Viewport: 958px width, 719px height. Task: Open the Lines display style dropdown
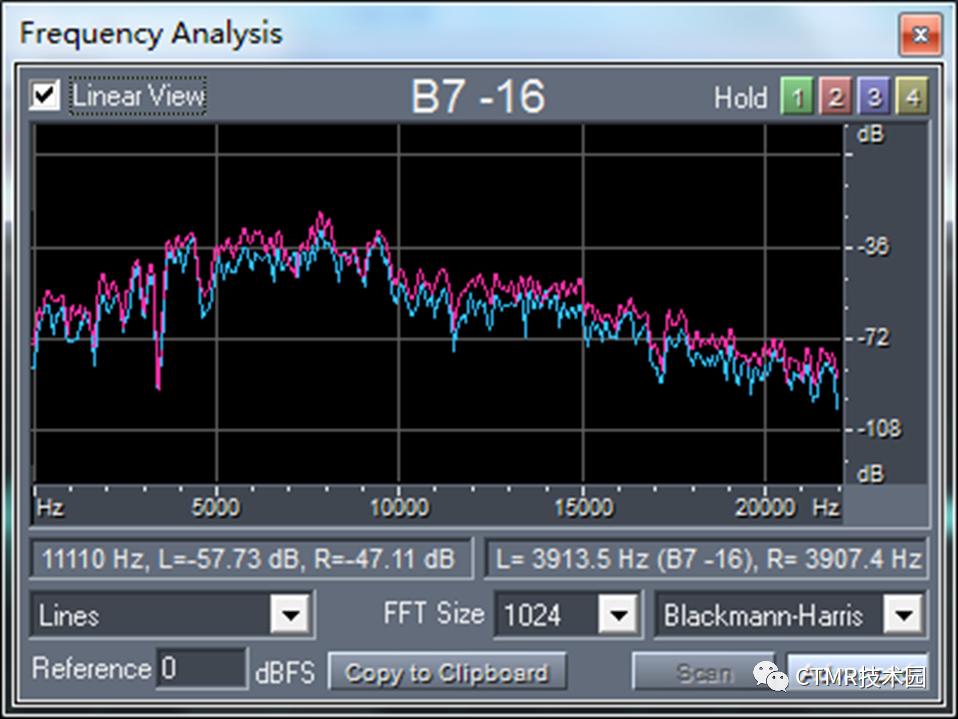[290, 614]
